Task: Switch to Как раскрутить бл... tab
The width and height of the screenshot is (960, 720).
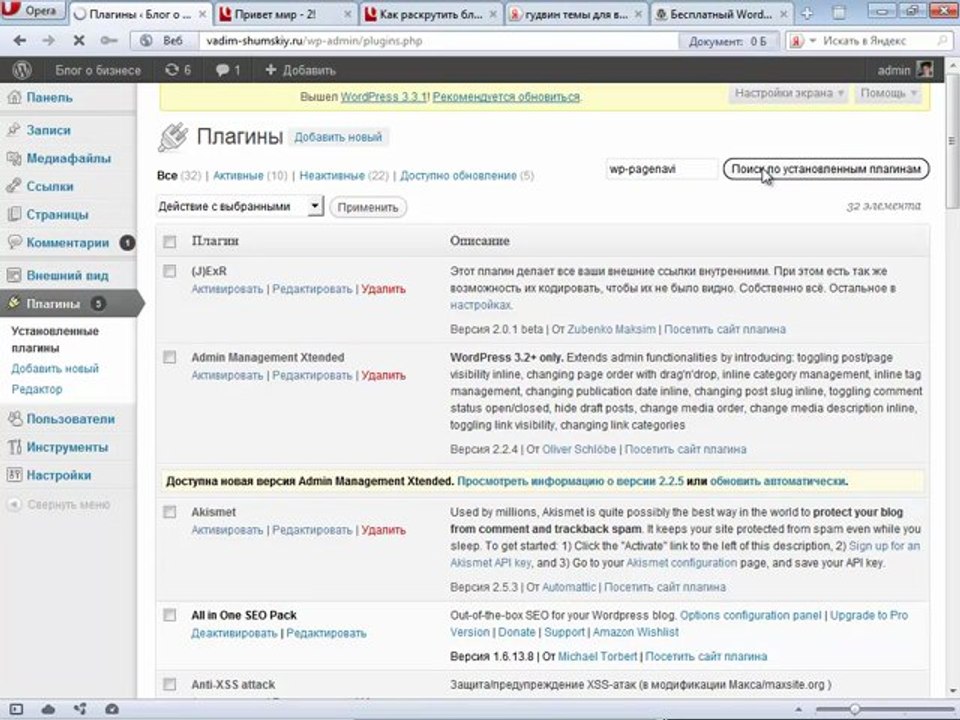Action: click(x=431, y=13)
